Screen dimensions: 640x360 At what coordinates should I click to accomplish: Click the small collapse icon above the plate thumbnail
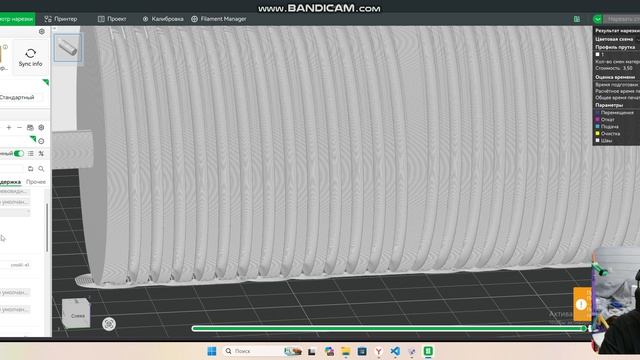(x=55, y=29)
